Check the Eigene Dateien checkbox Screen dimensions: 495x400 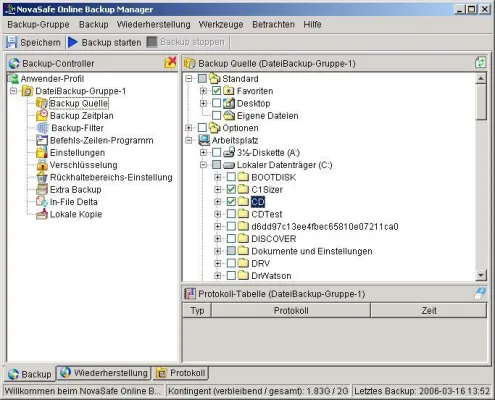coord(216,116)
